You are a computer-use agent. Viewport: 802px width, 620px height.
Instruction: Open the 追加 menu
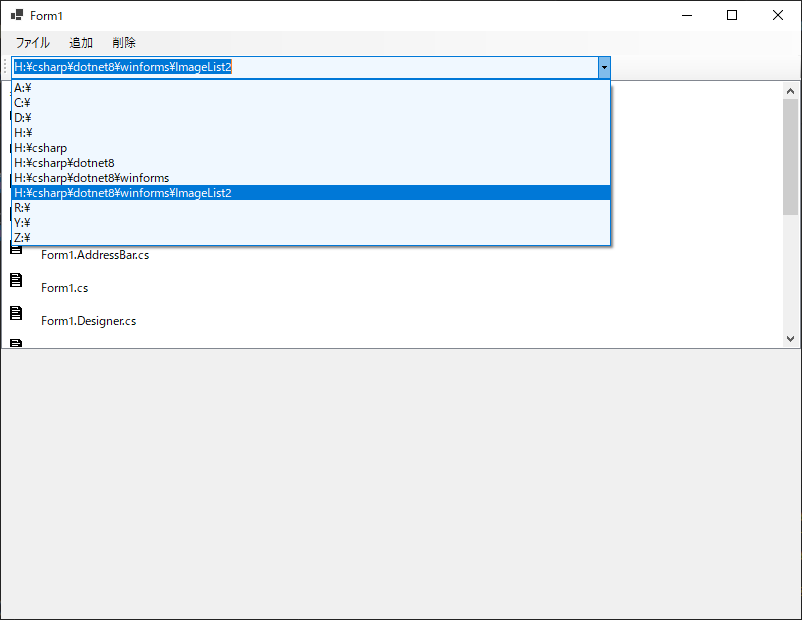[81, 42]
